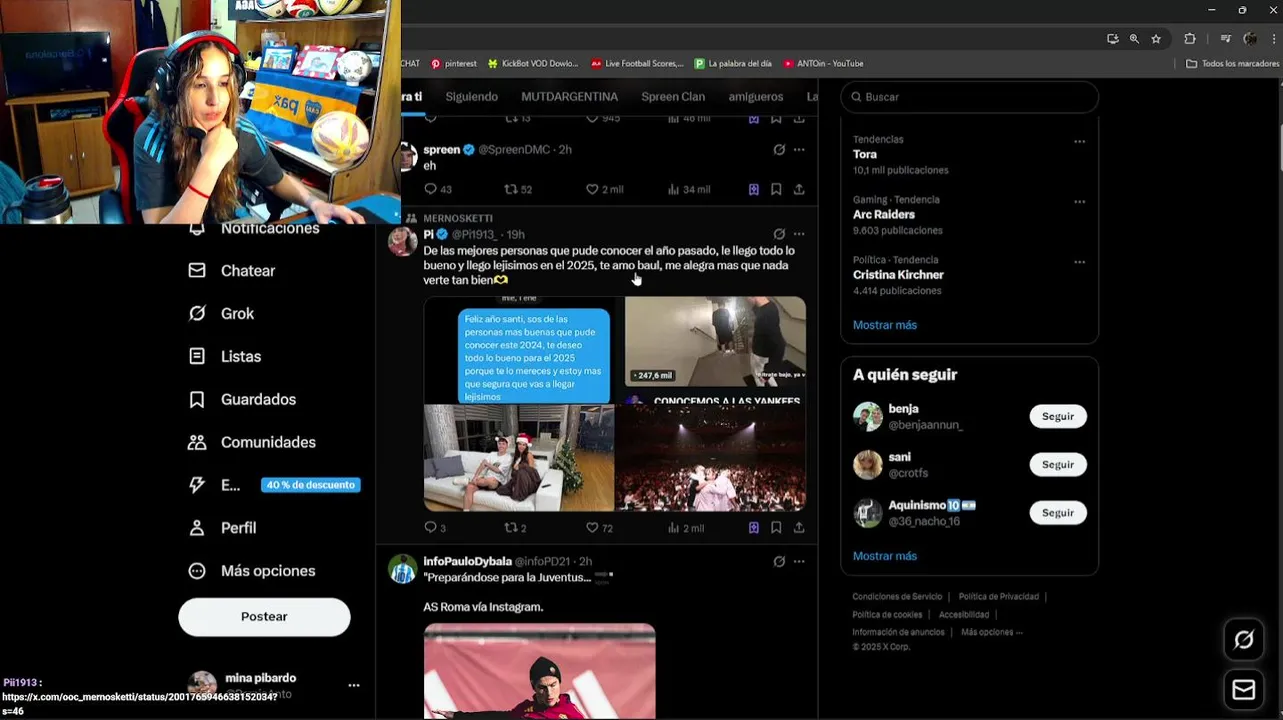Open the floating Grok button
Image resolution: width=1283 pixels, height=720 pixels.
(x=1243, y=640)
